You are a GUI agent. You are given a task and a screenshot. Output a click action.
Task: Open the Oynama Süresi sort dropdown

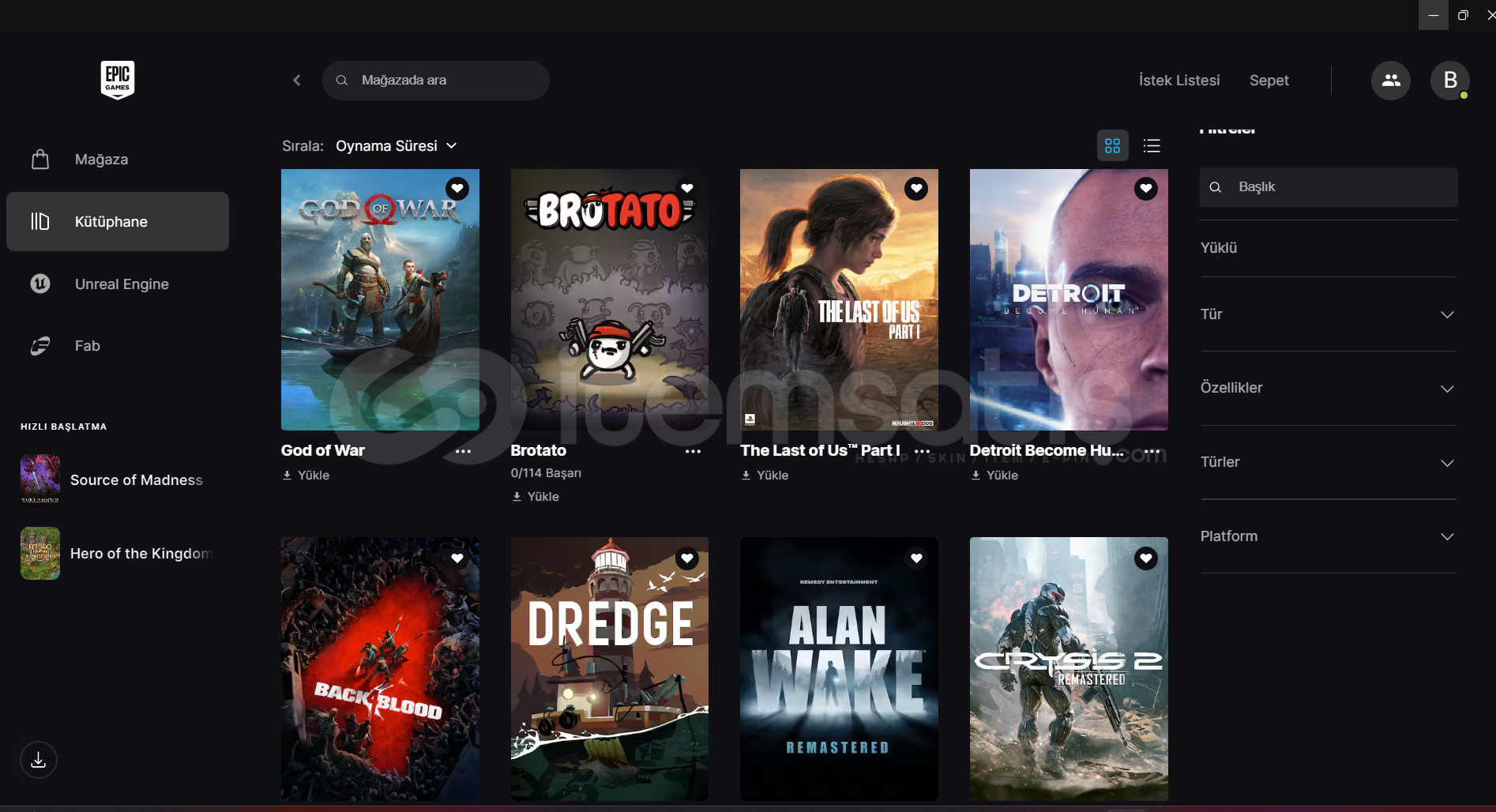397,146
